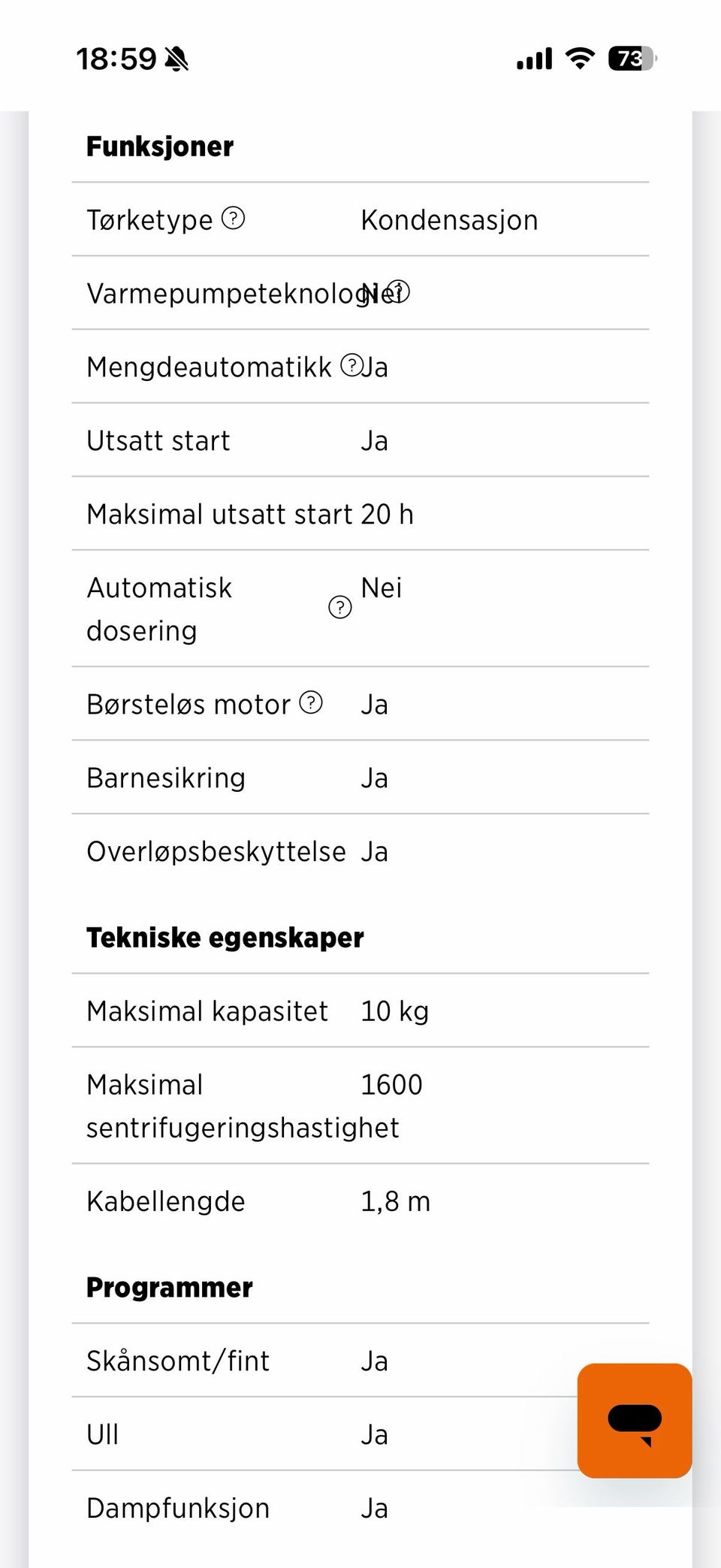
Task: Tap the Barnesikring row label
Action: (x=166, y=778)
